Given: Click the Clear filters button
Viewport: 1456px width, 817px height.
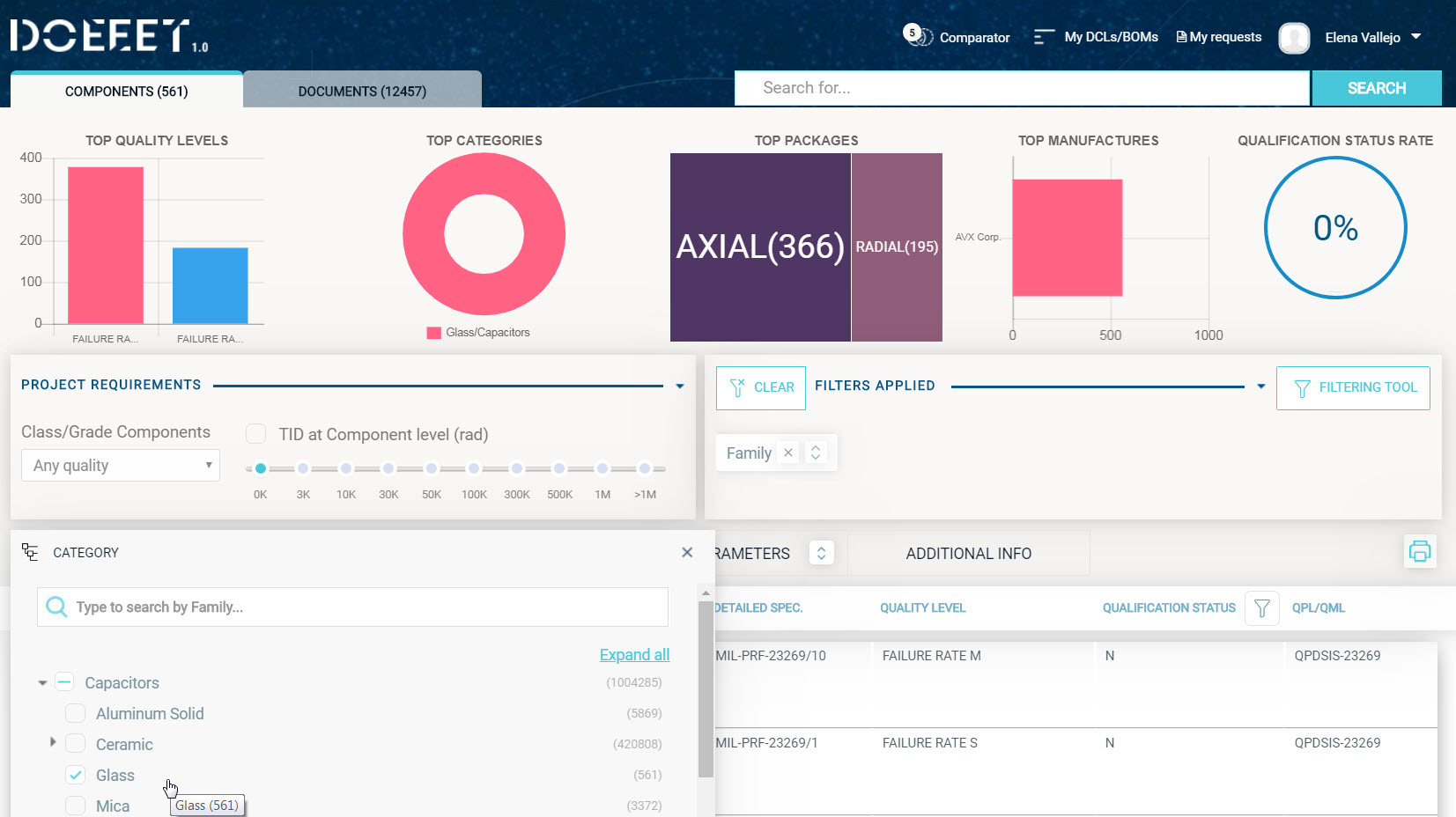Looking at the screenshot, I should point(761,387).
